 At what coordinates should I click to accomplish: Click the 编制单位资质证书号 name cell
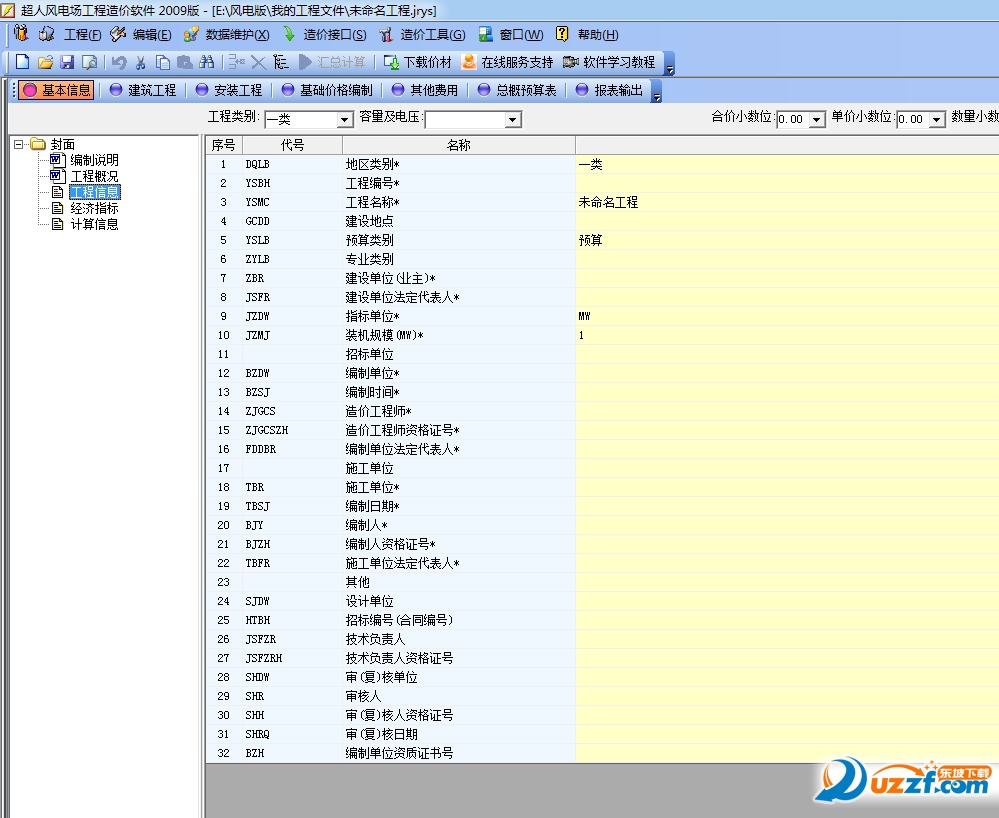click(x=459, y=753)
